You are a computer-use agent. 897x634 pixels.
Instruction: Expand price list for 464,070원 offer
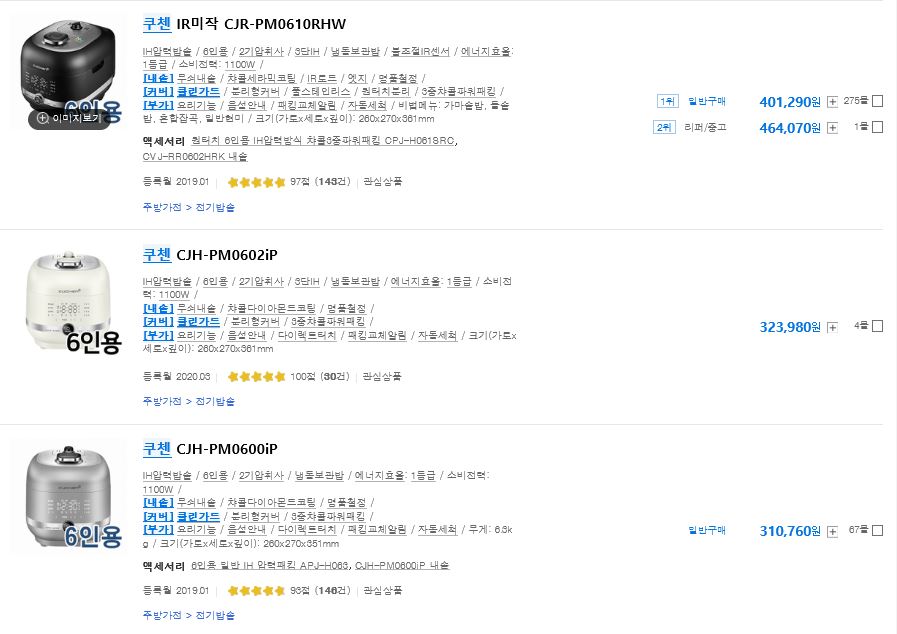coord(832,128)
